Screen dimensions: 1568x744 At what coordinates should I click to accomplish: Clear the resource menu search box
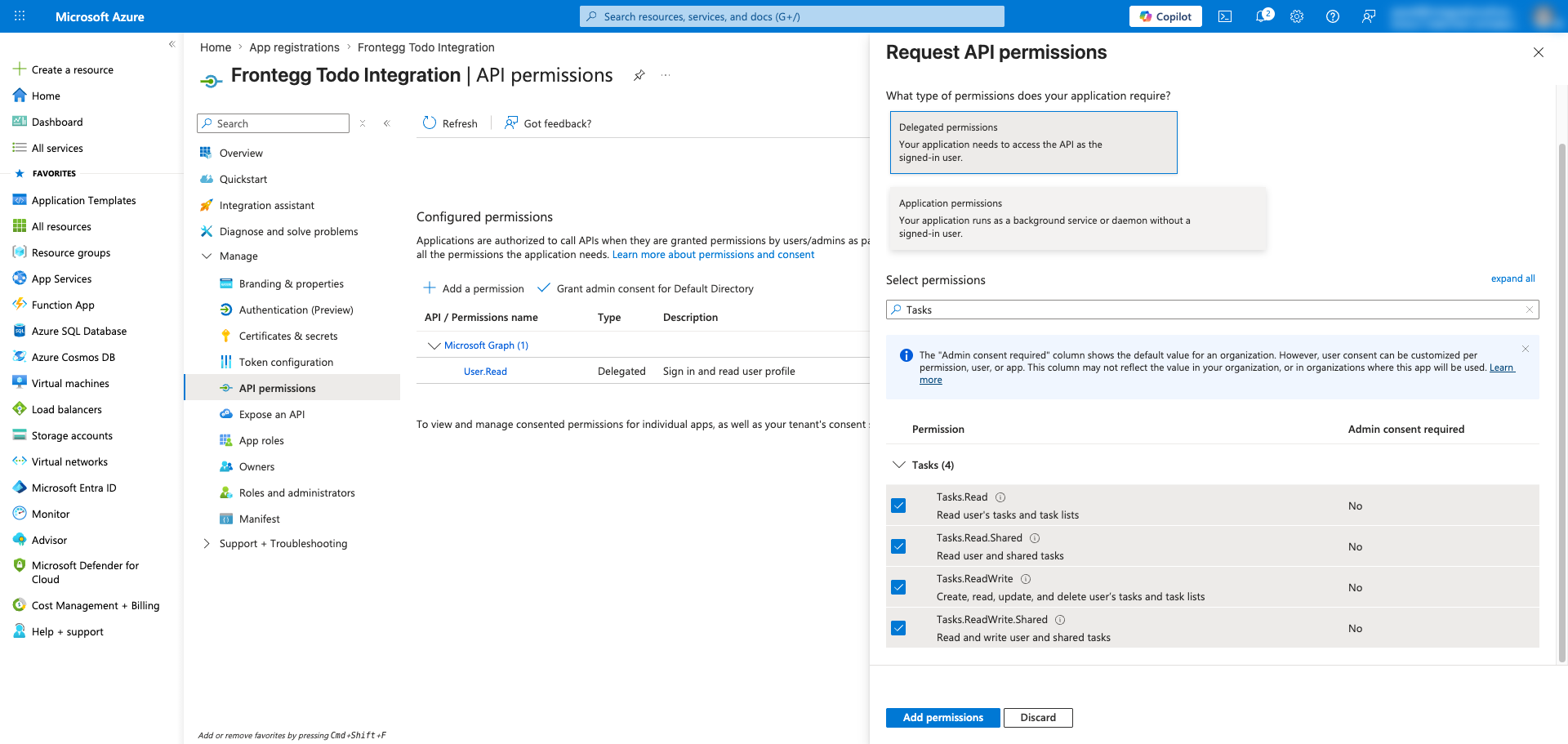tap(363, 123)
